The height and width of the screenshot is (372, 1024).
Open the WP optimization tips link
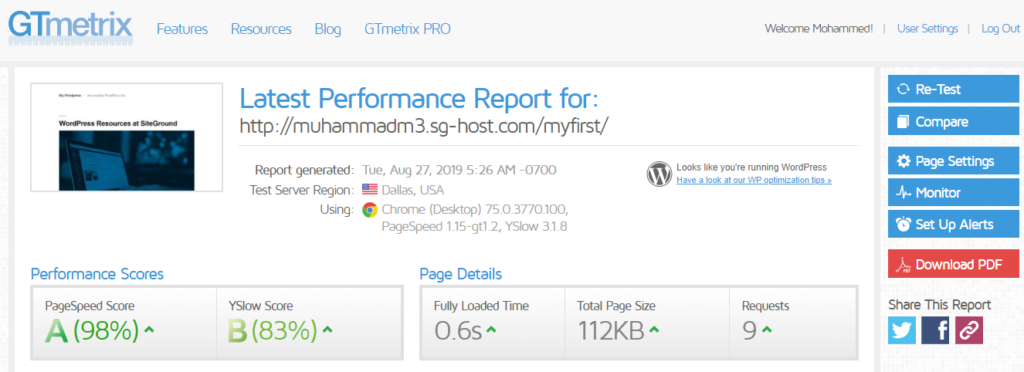tap(754, 179)
